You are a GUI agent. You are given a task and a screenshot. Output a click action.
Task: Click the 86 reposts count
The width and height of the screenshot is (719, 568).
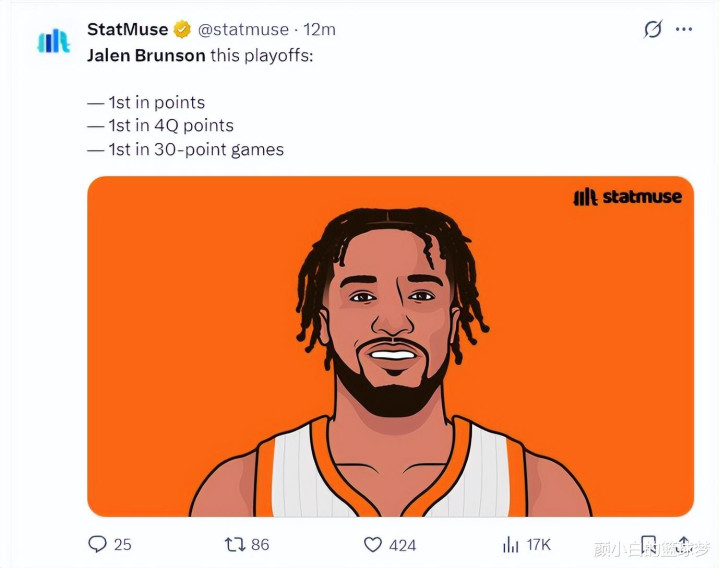(260, 544)
